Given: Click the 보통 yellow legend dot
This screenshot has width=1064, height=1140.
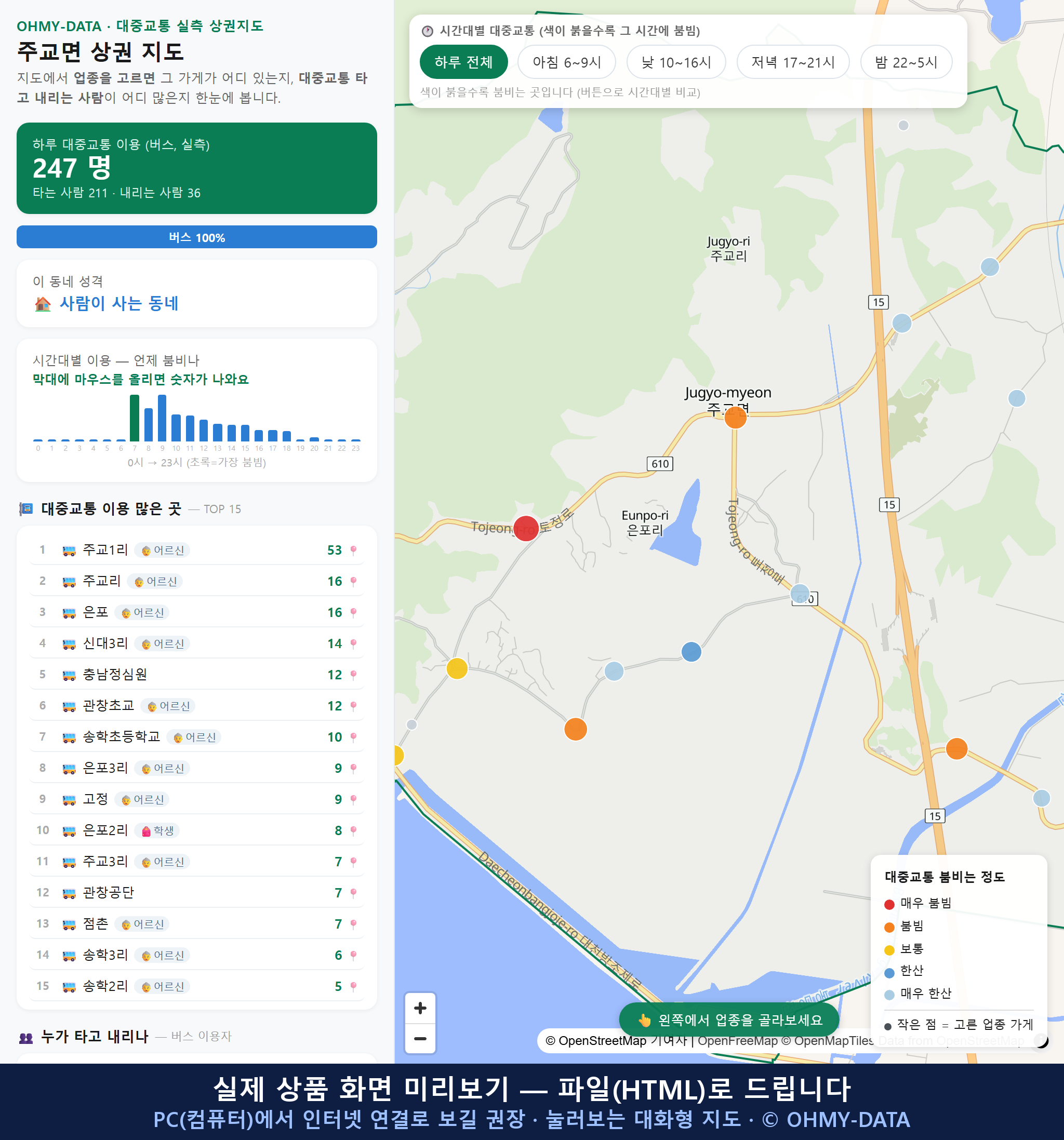Looking at the screenshot, I should click(889, 950).
